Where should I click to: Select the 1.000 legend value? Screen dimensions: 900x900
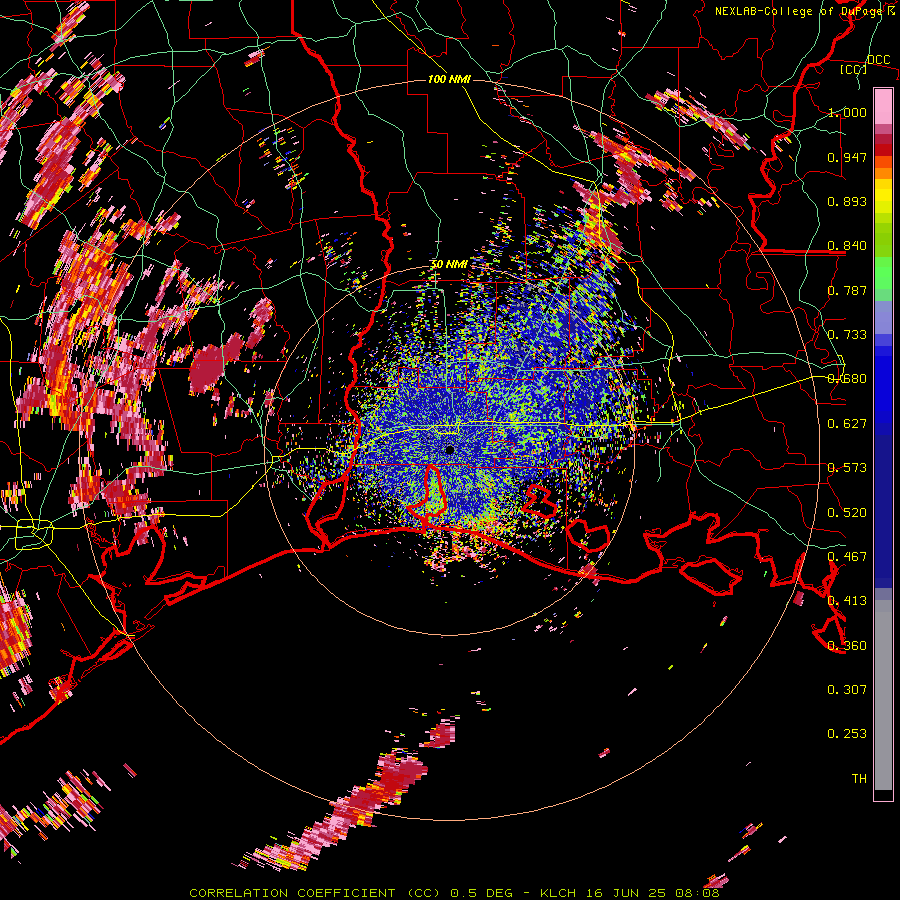(847, 112)
